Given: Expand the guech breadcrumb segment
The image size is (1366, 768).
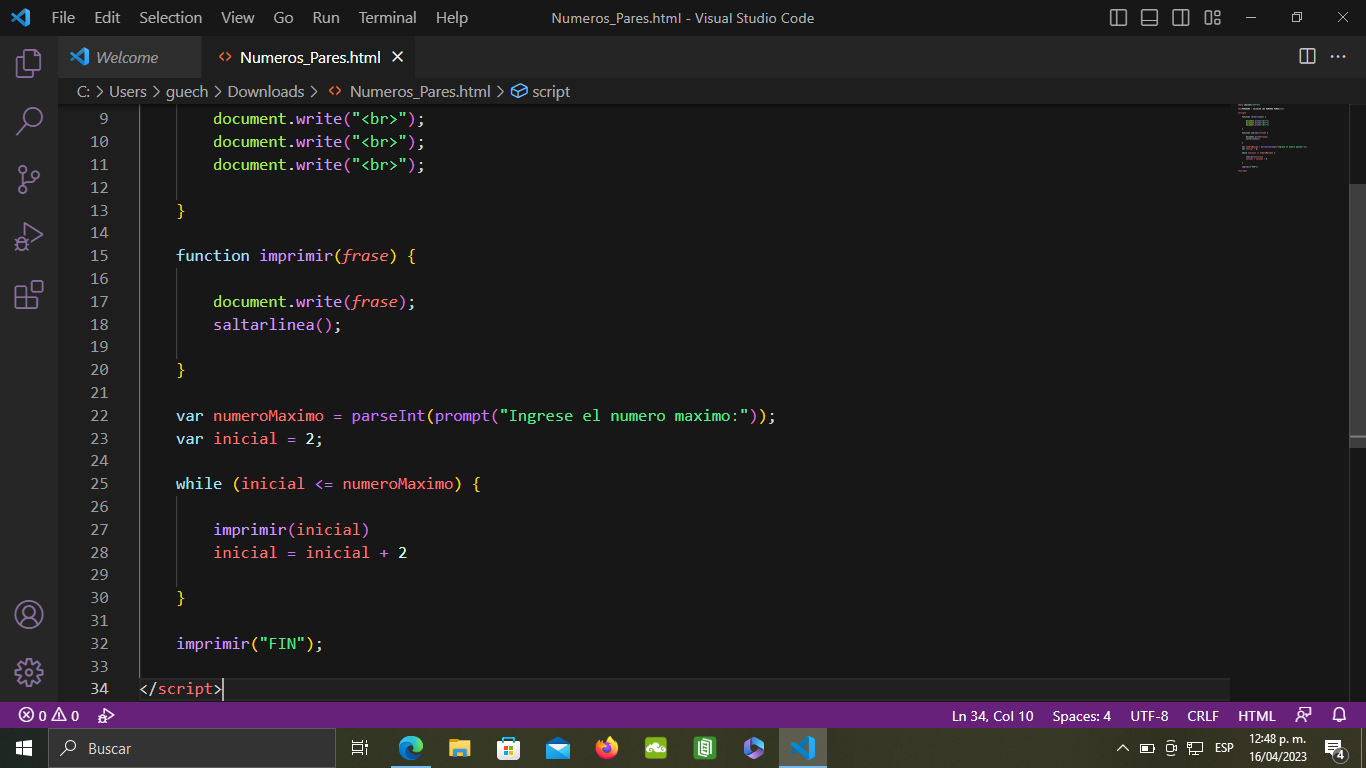Looking at the screenshot, I should pos(187,91).
